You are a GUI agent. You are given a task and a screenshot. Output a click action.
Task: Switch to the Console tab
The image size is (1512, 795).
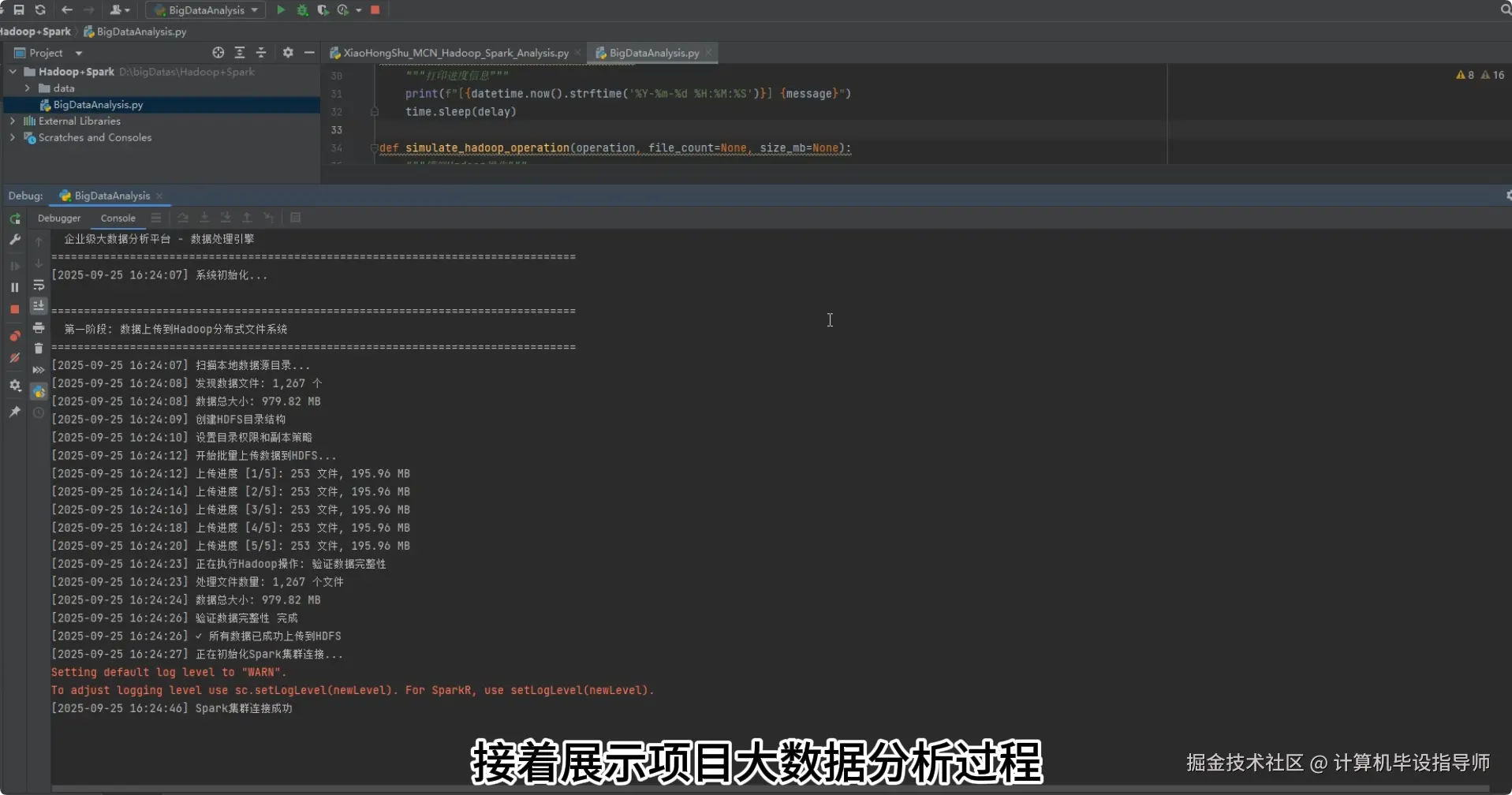point(118,218)
